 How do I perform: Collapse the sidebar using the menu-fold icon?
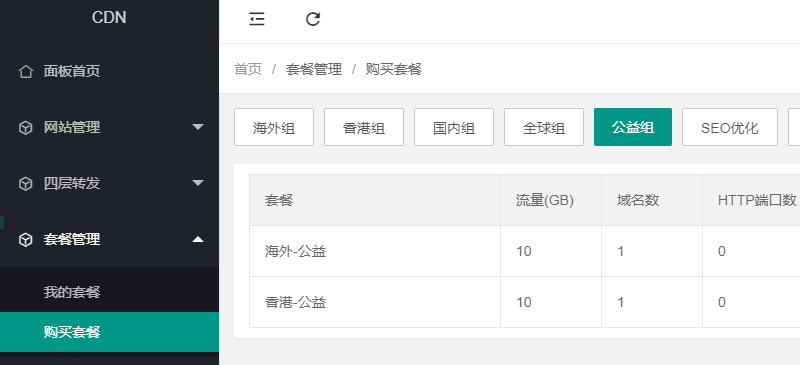pos(257,19)
